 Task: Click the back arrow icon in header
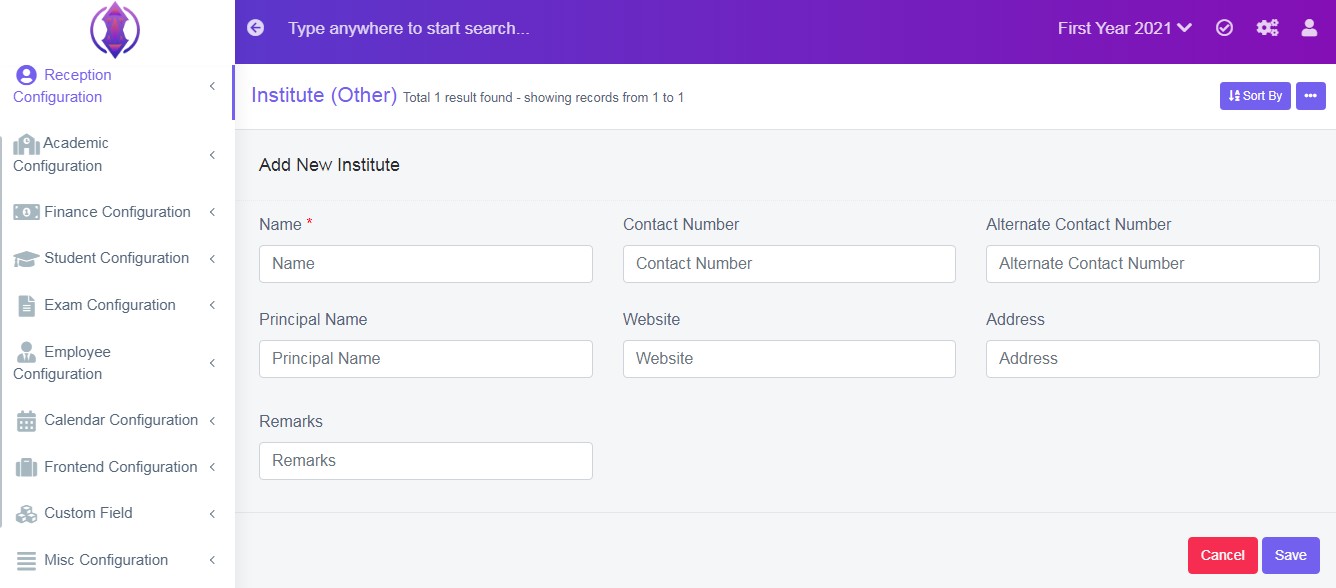(x=256, y=28)
